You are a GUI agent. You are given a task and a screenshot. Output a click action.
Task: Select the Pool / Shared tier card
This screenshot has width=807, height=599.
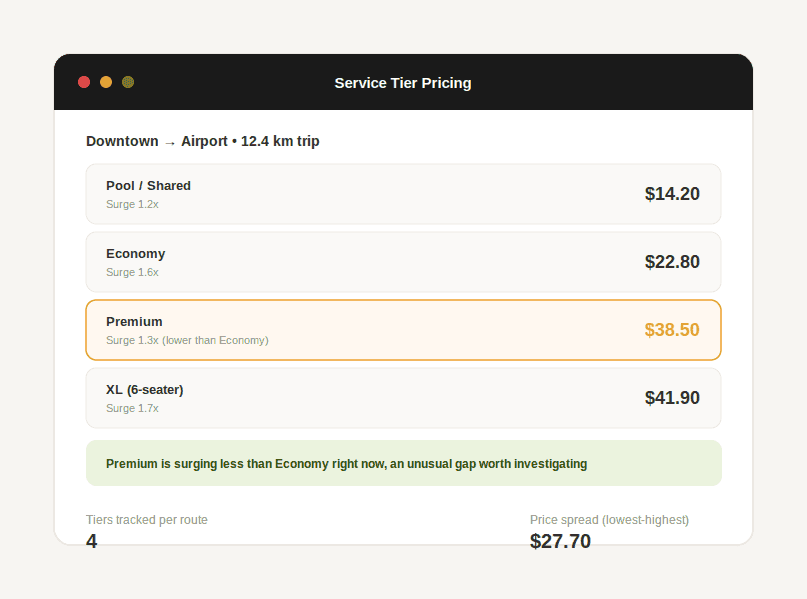[x=404, y=194]
